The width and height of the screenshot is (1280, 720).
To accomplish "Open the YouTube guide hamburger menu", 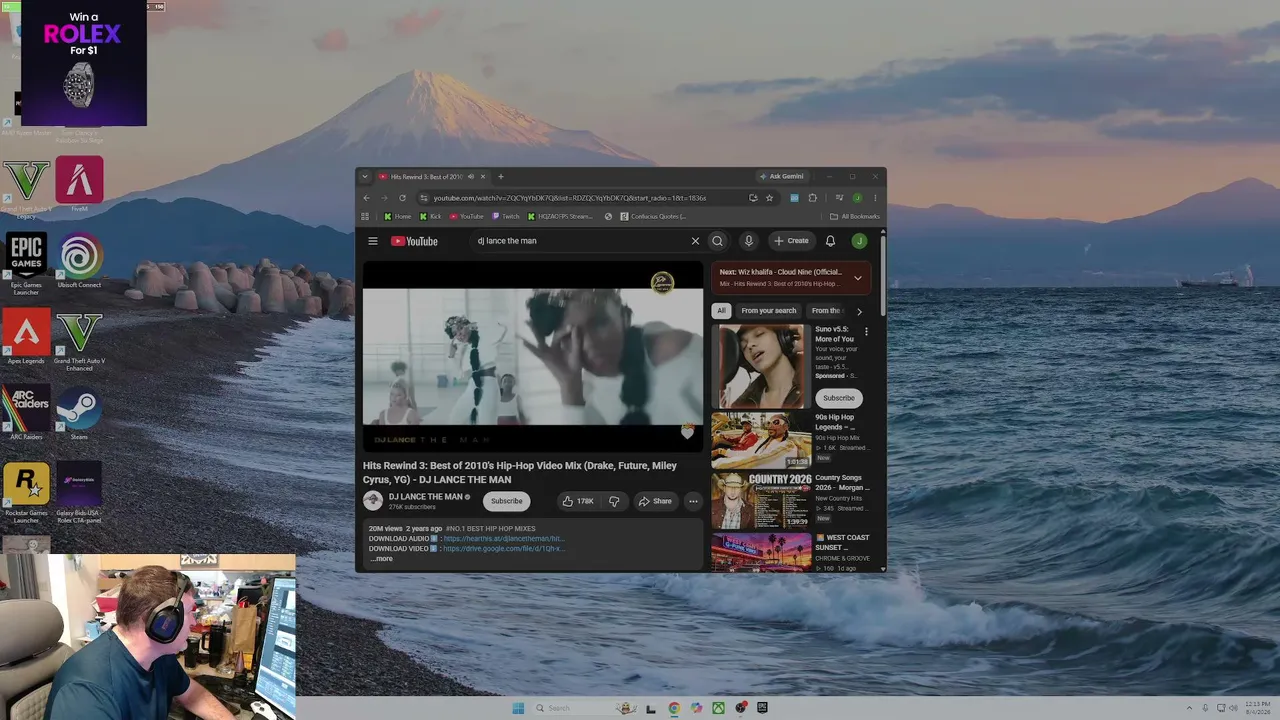I will coord(373,241).
